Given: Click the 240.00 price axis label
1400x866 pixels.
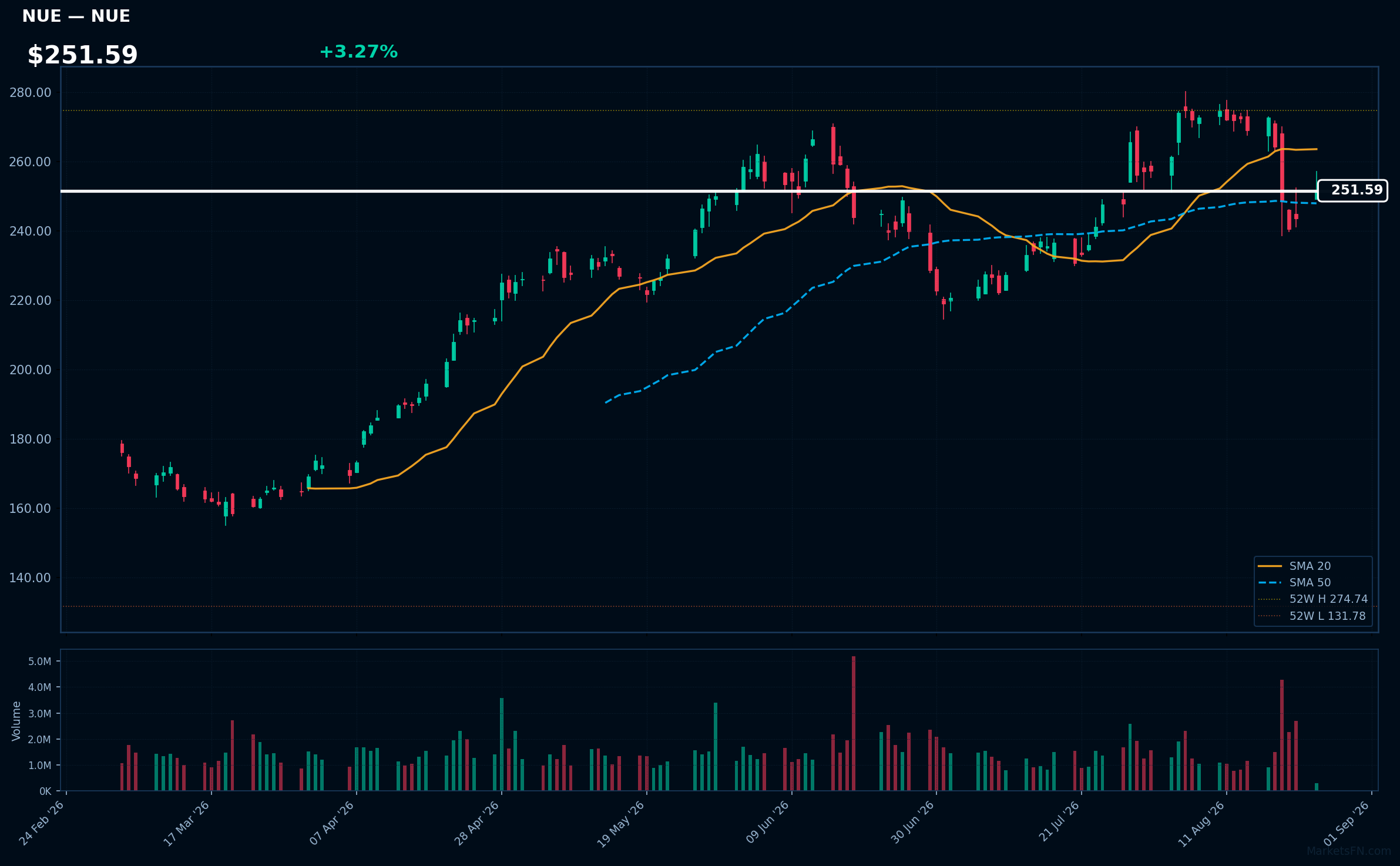Looking at the screenshot, I should [30, 231].
